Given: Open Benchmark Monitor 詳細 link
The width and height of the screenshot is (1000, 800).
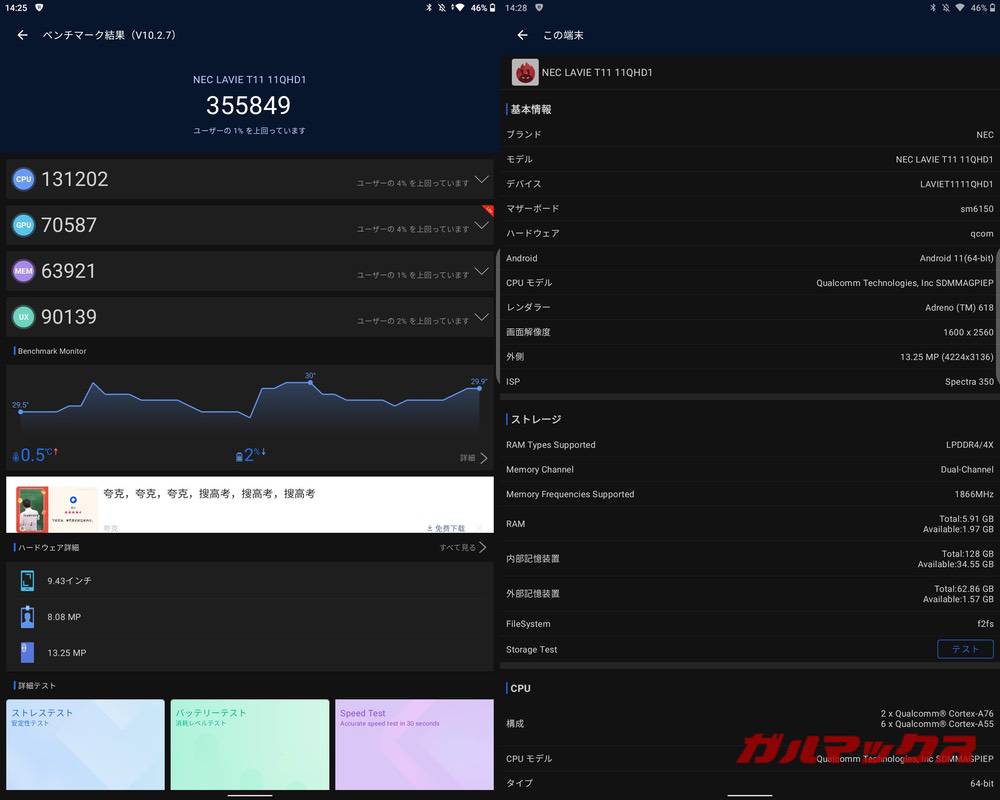Looking at the screenshot, I should coord(474,458).
